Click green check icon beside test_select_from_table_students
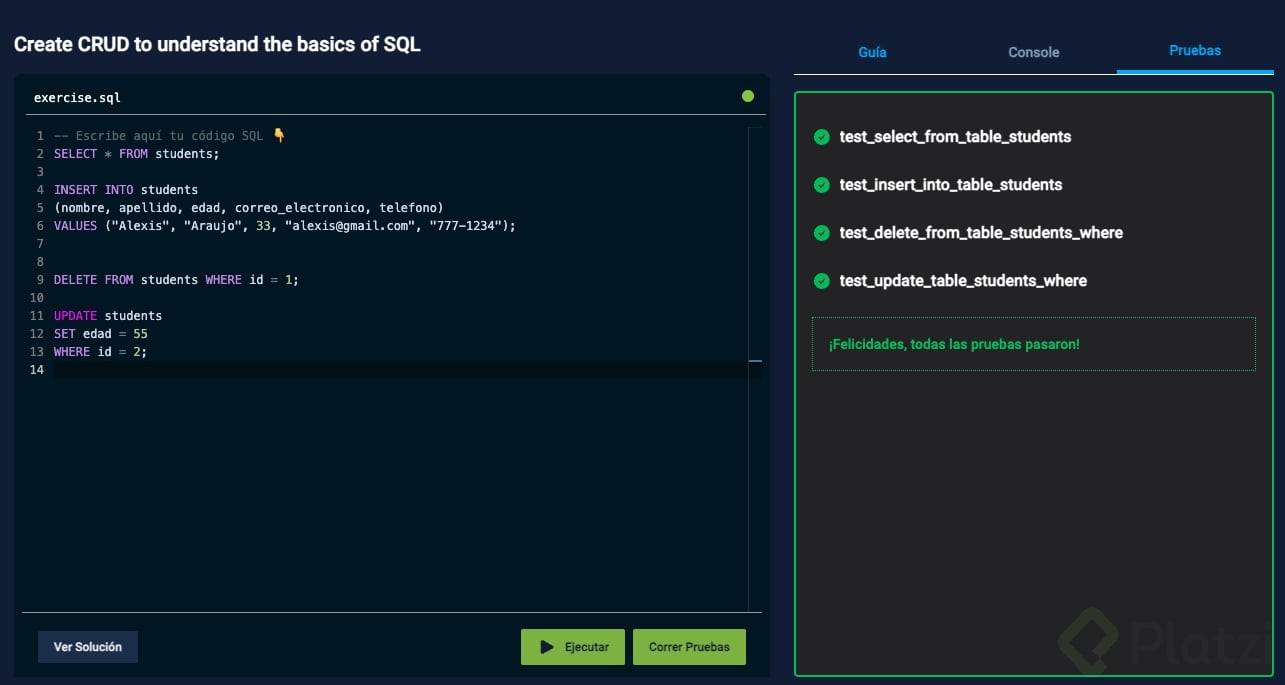 pyautogui.click(x=822, y=137)
